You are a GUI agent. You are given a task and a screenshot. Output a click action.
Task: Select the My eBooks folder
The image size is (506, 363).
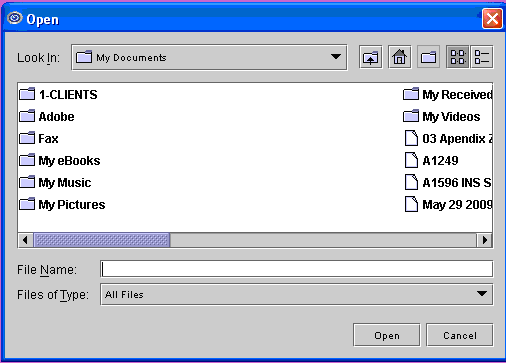(x=60, y=161)
